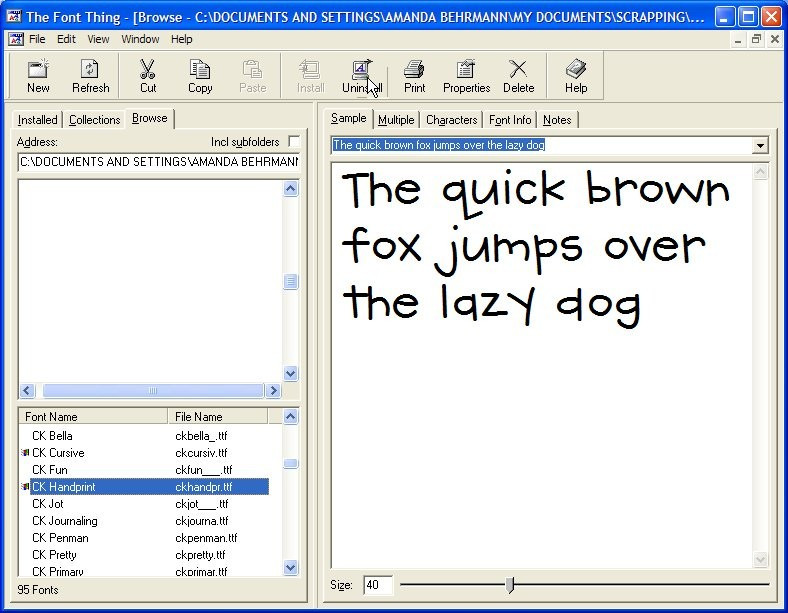
Task: Click font list scroll down arrow
Action: [x=290, y=568]
